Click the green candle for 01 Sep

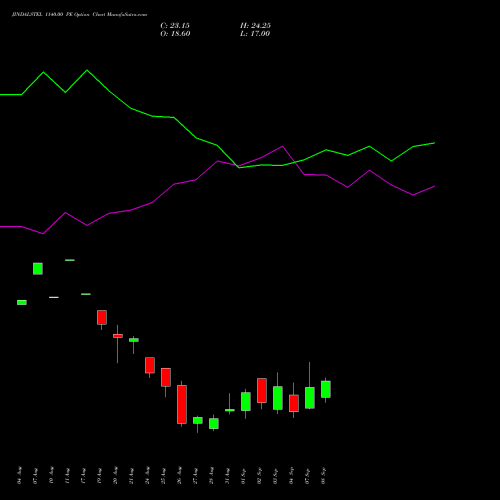[246, 402]
